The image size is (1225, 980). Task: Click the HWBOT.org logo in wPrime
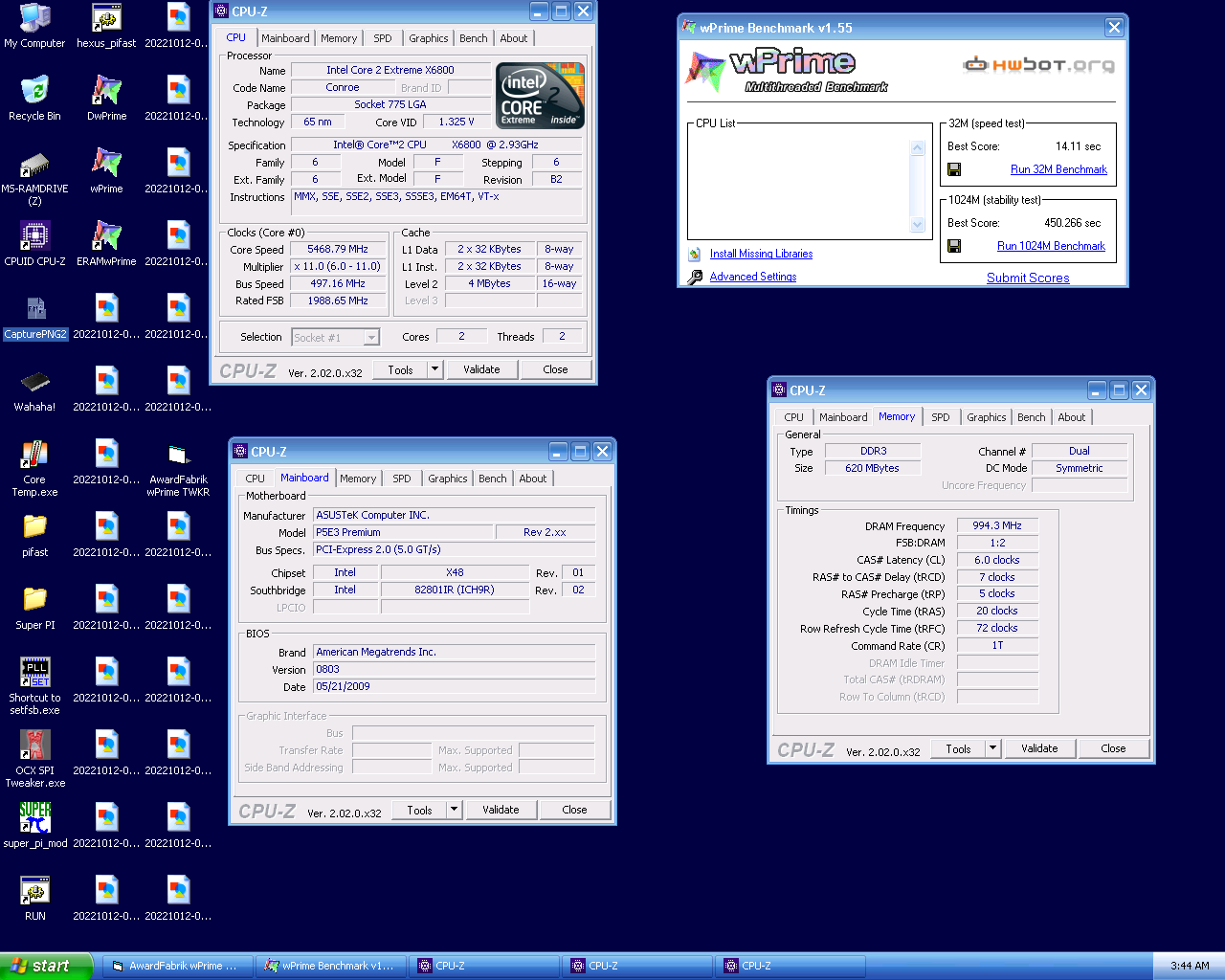1038,65
